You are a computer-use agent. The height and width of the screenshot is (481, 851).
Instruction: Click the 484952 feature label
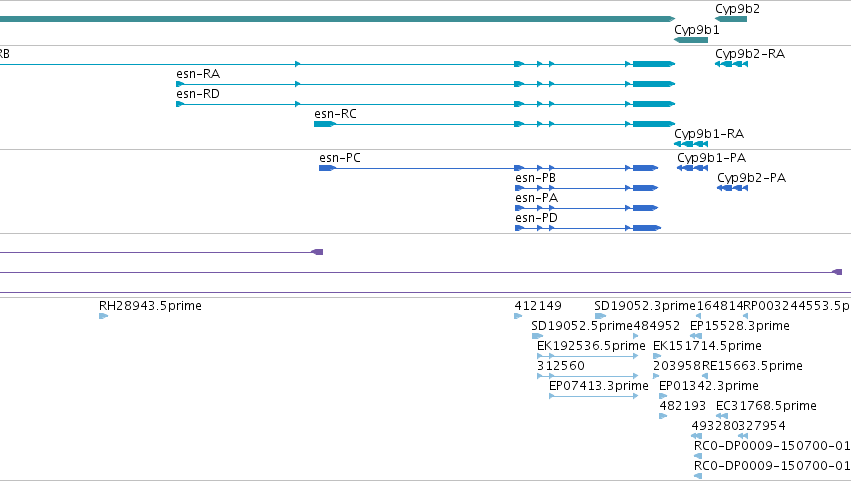click(656, 326)
